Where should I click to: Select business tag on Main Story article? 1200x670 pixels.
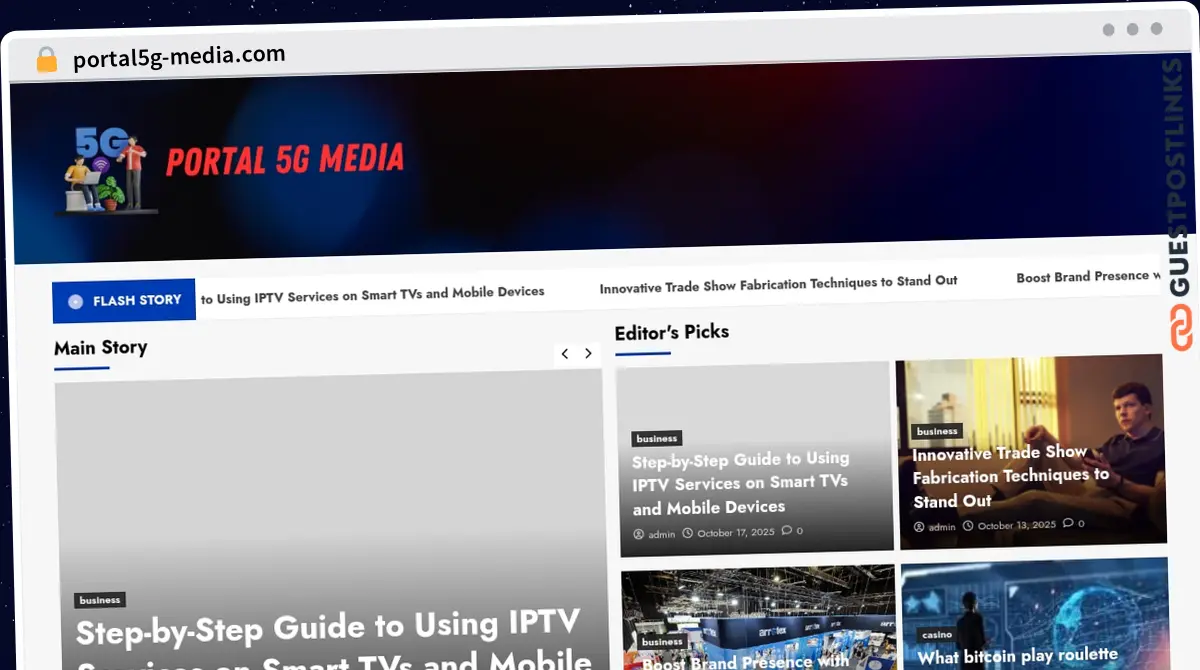[x=100, y=600]
